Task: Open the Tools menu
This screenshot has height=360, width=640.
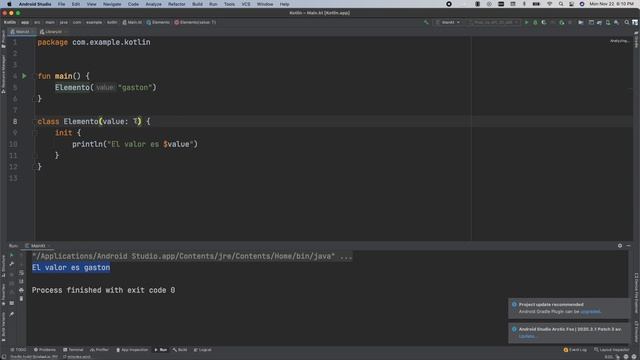Action: point(229,4)
